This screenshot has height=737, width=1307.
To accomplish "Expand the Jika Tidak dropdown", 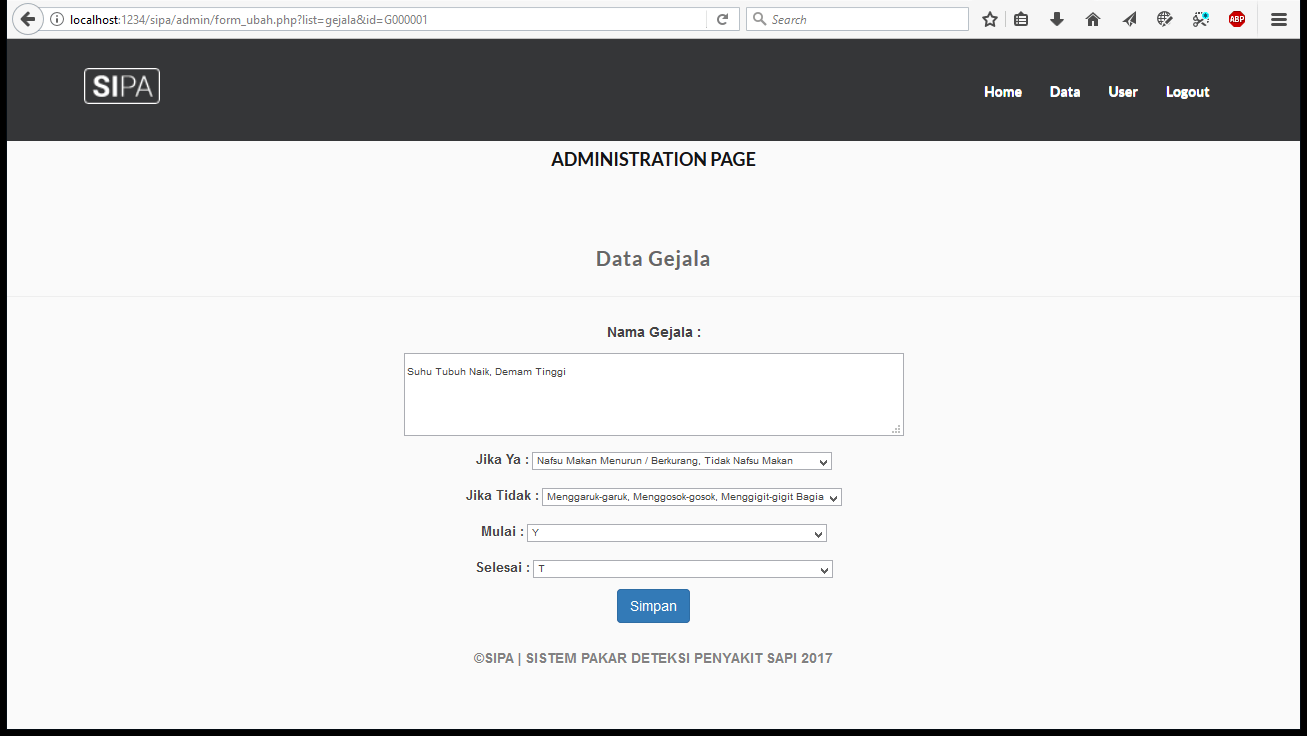I will [x=691, y=497].
